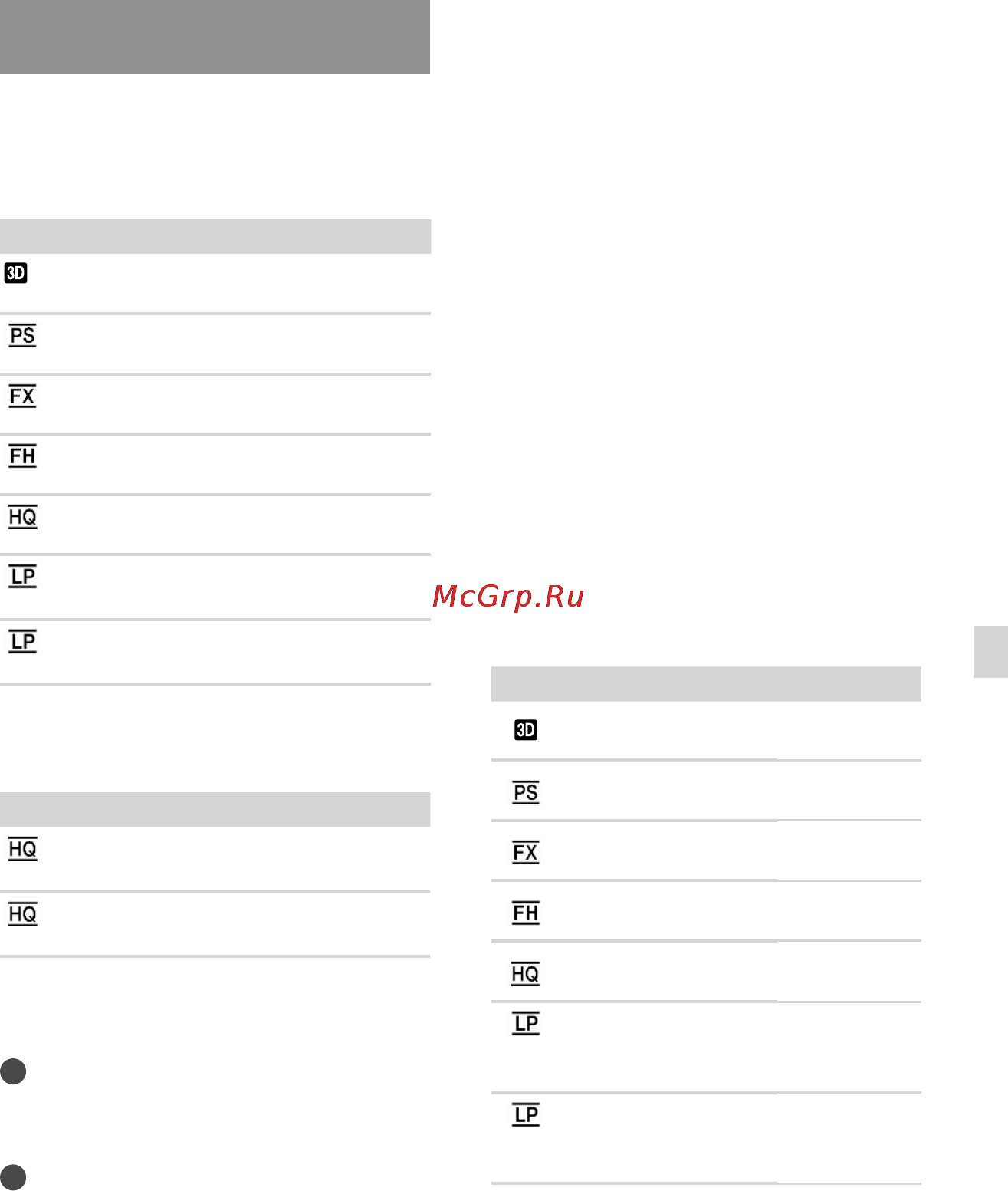Choose the FX quality icon in left table
The width and height of the screenshot is (1008, 1191).
pyautogui.click(x=22, y=396)
